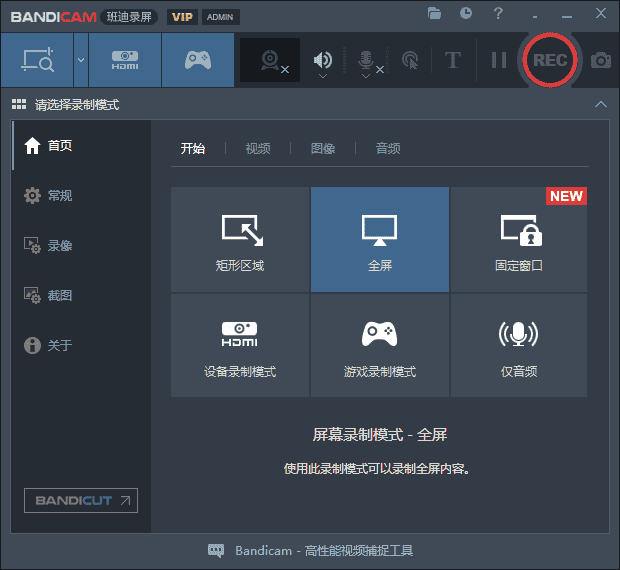Toggle the webcam overlay

click(x=270, y=60)
